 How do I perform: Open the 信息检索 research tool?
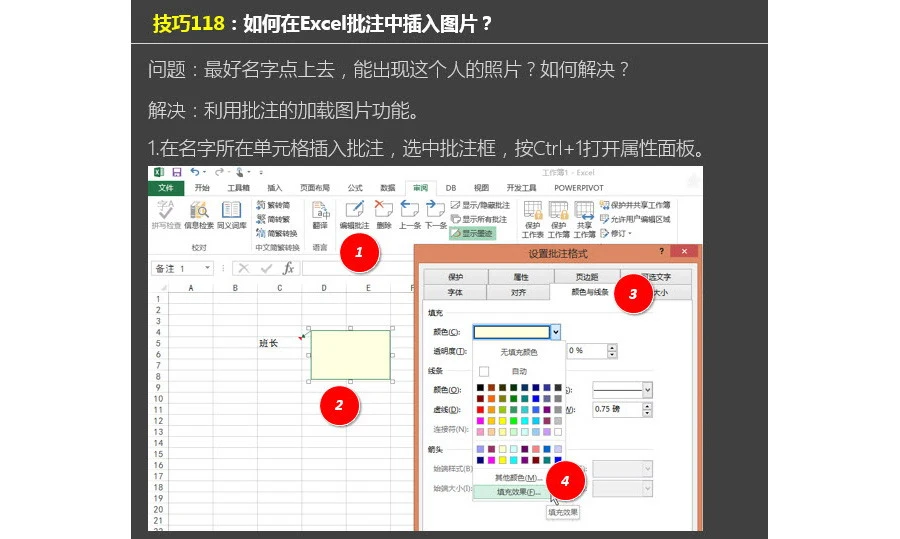point(199,215)
